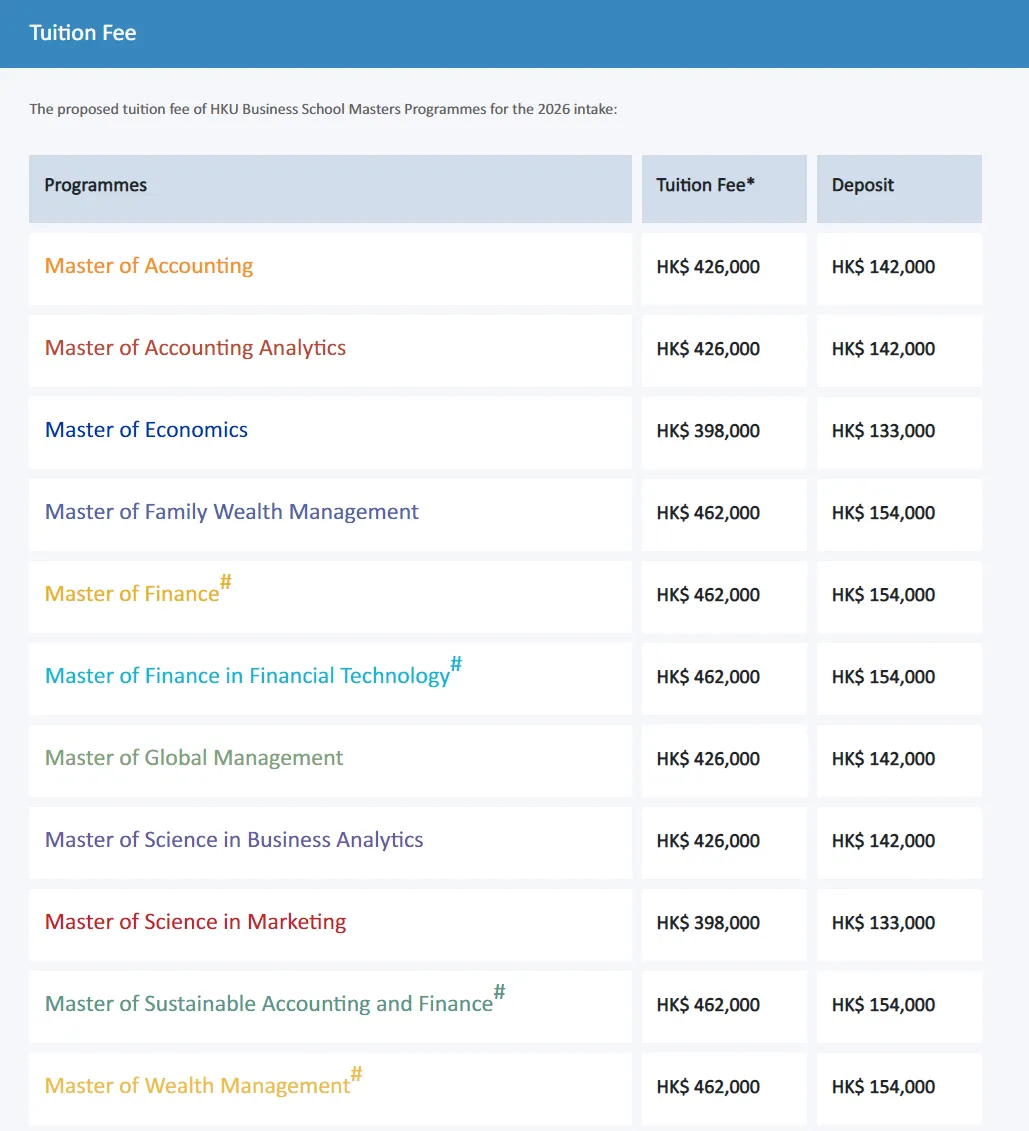Select Master of Science in Marketing
Image resolution: width=1029 pixels, height=1131 pixels.
click(195, 922)
